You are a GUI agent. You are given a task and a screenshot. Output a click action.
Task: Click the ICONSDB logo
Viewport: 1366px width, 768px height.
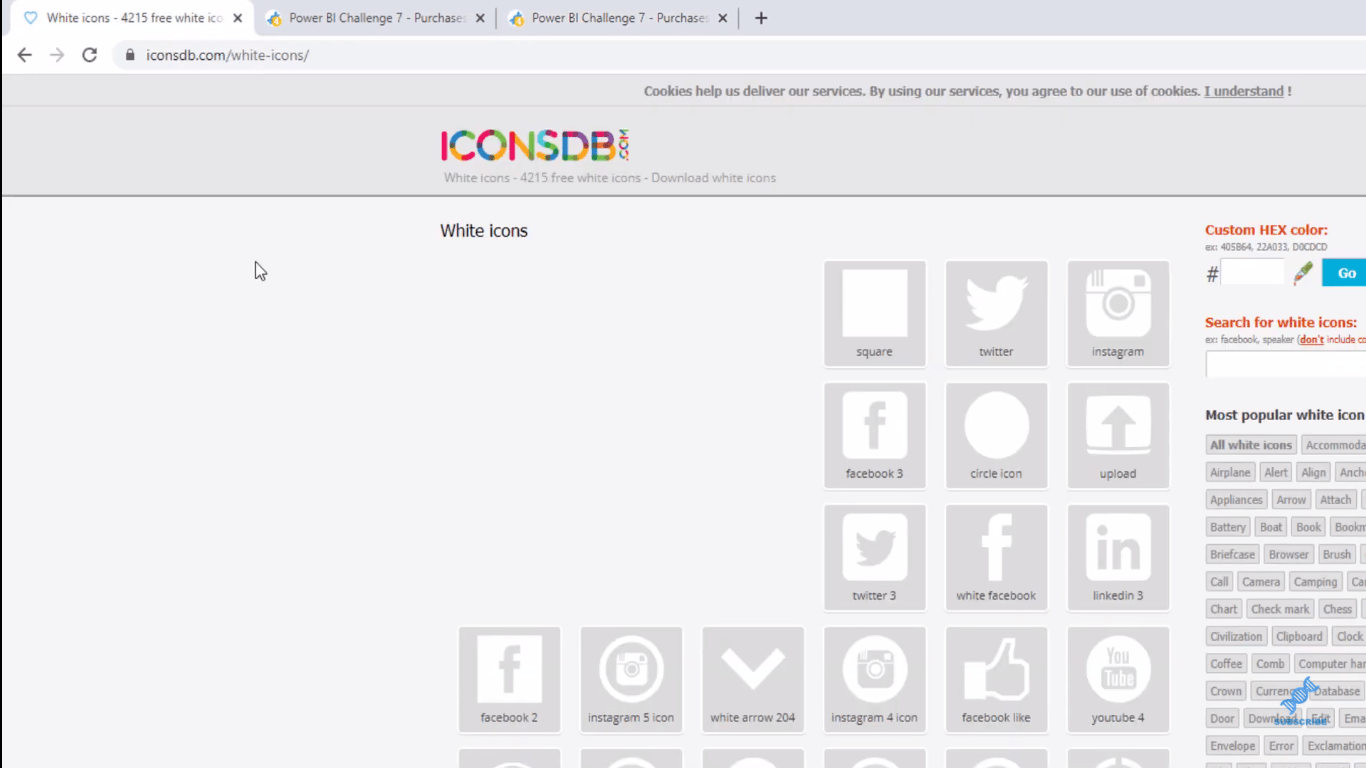tap(535, 146)
